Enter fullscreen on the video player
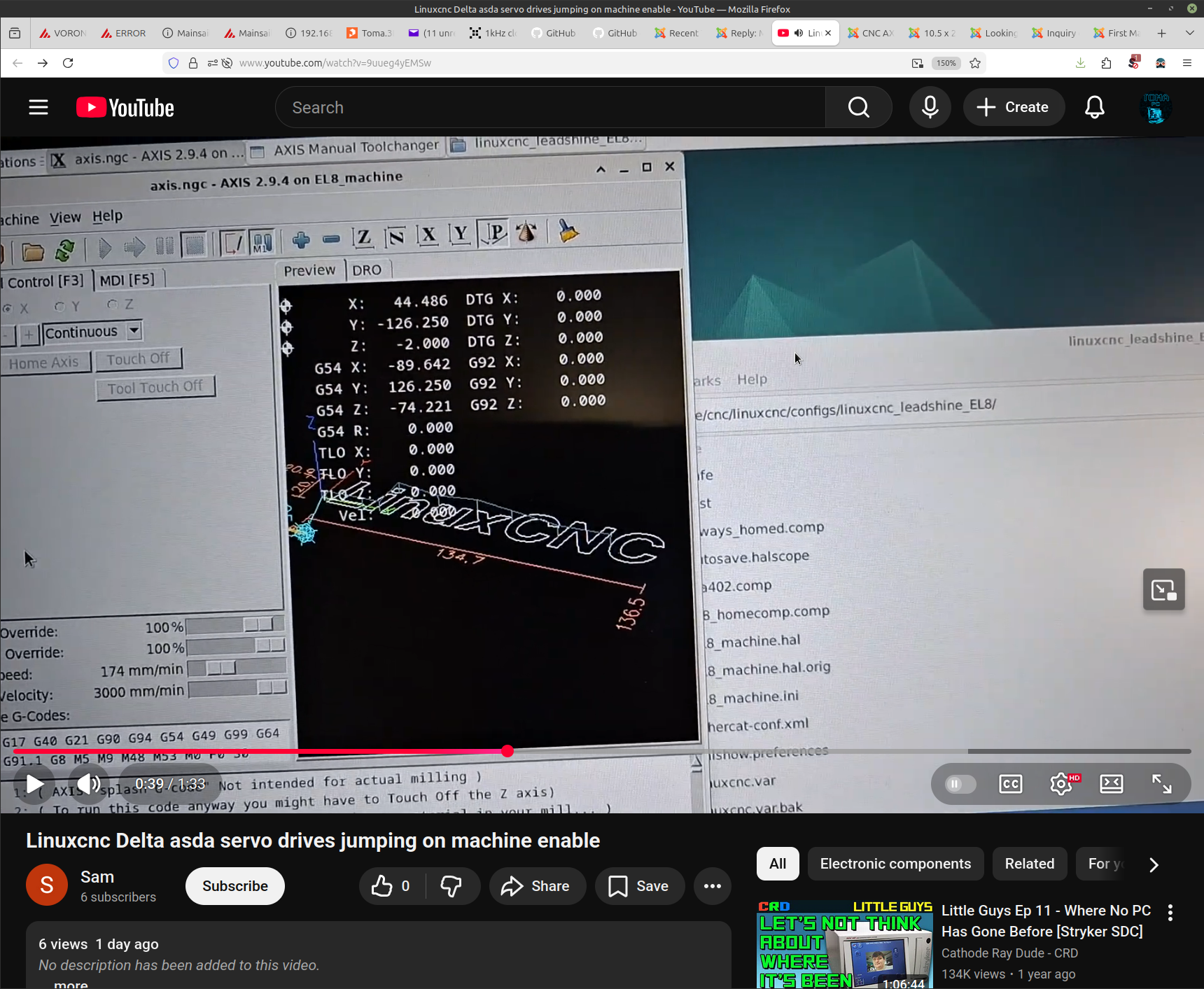The width and height of the screenshot is (1204, 989). [x=1162, y=784]
